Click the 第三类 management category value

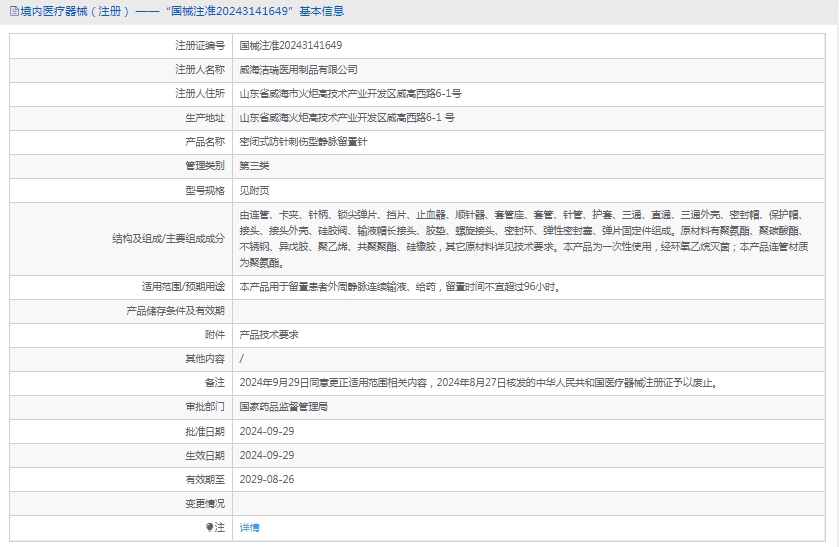coord(254,166)
